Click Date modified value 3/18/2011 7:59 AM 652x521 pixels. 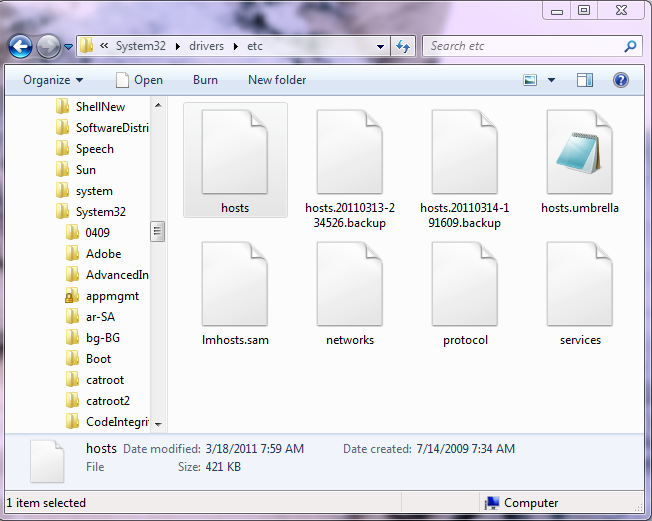[254, 449]
